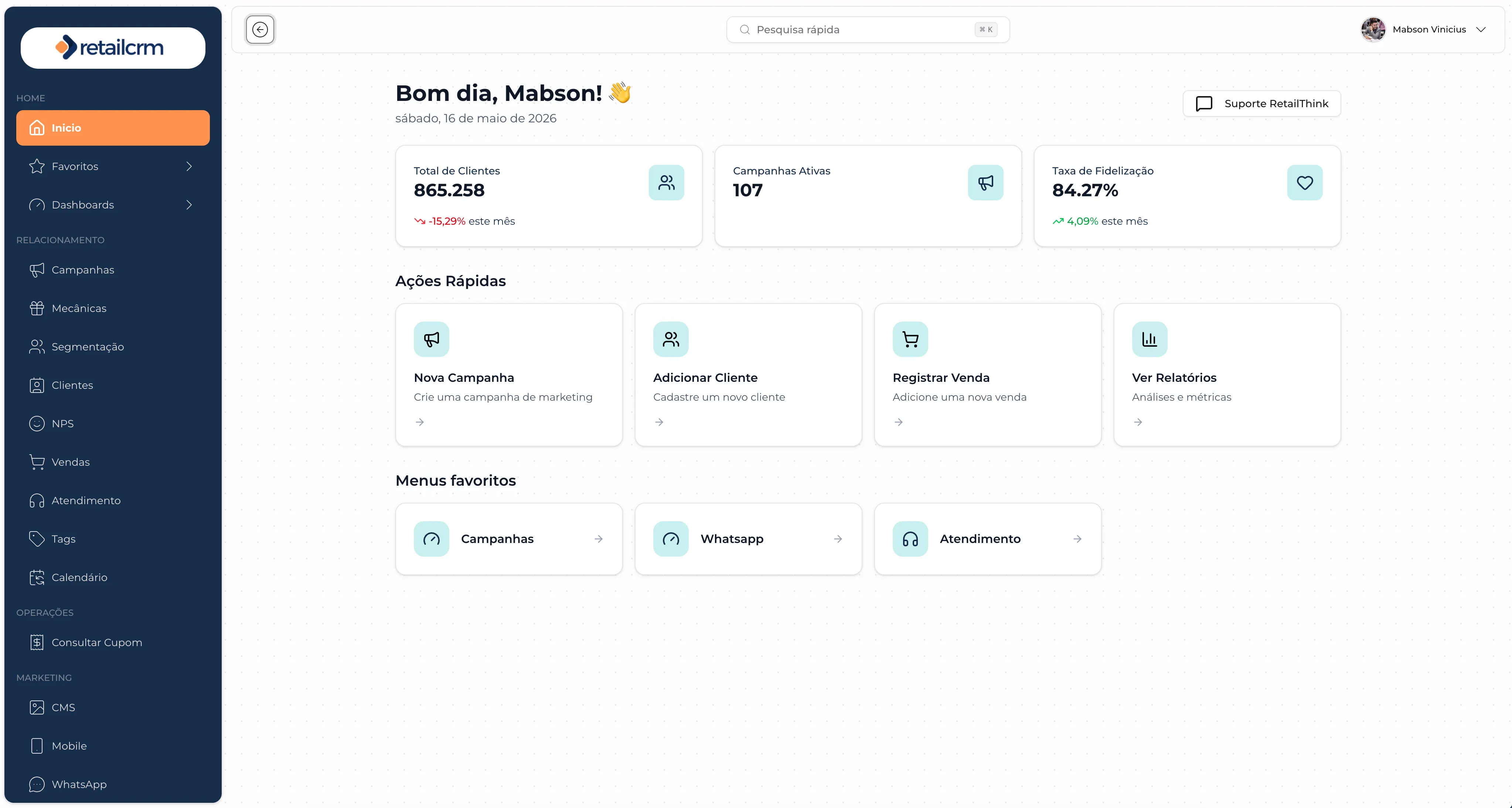Viewport: 1512px width, 808px height.
Task: Click the back arrow circle icon
Action: coord(260,29)
